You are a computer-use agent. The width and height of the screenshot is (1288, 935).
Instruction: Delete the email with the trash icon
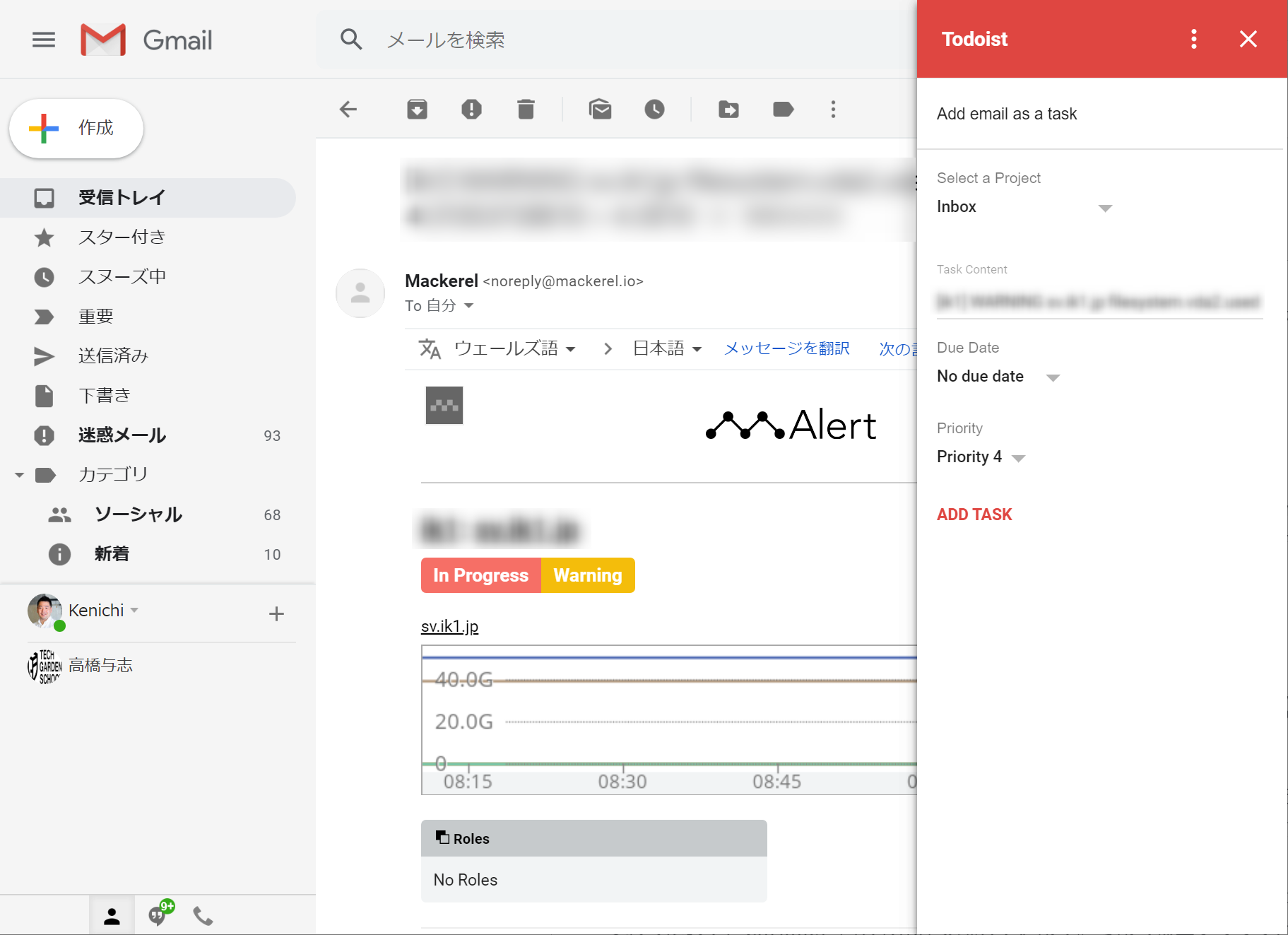[526, 110]
